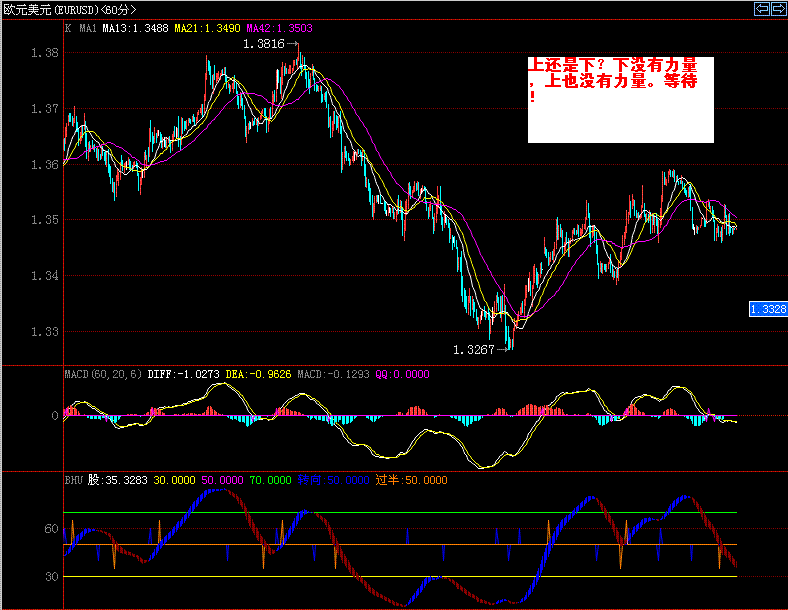Click the 1.33 price axis label

point(45,332)
